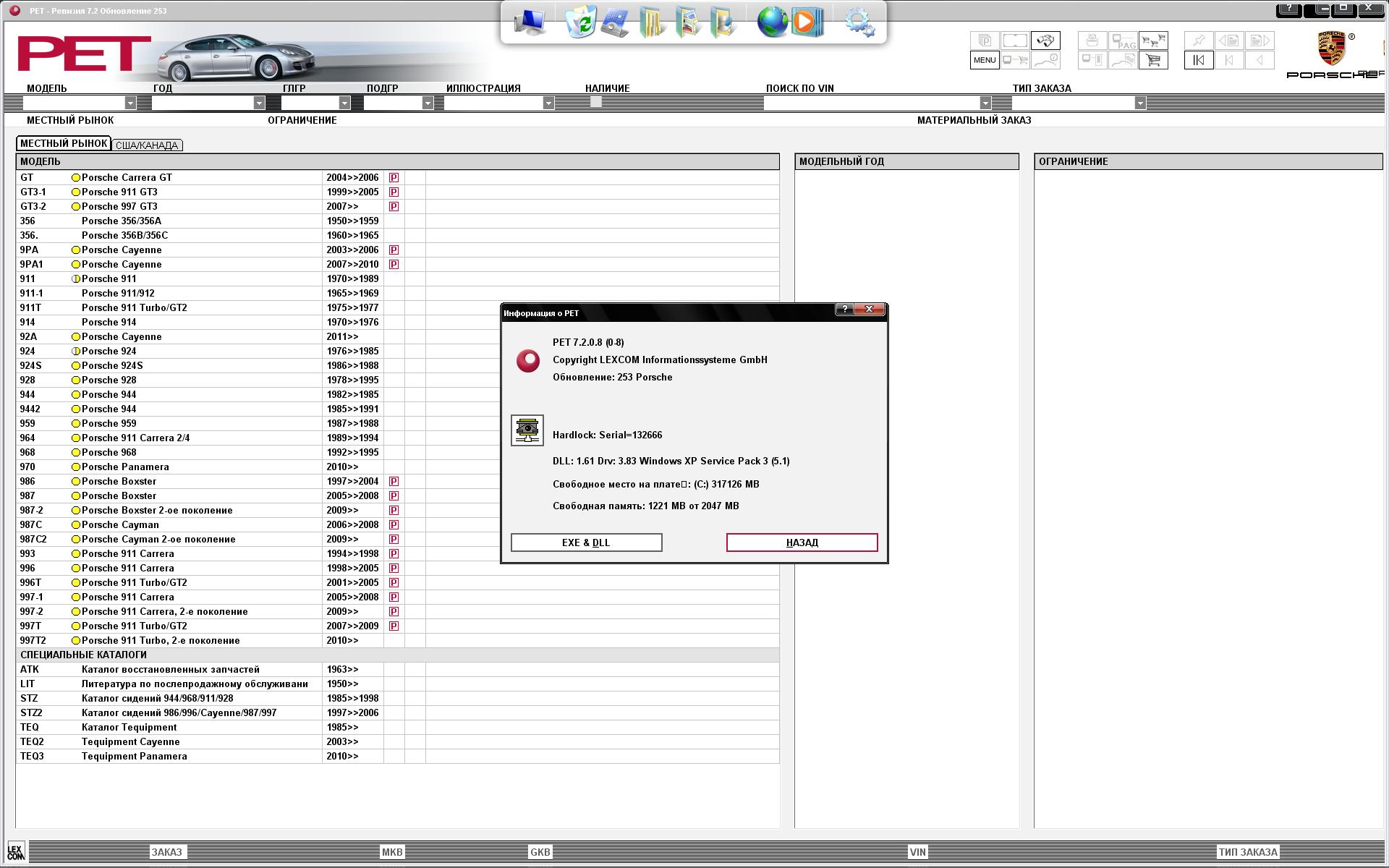Click the next page document icon

(x=1260, y=41)
